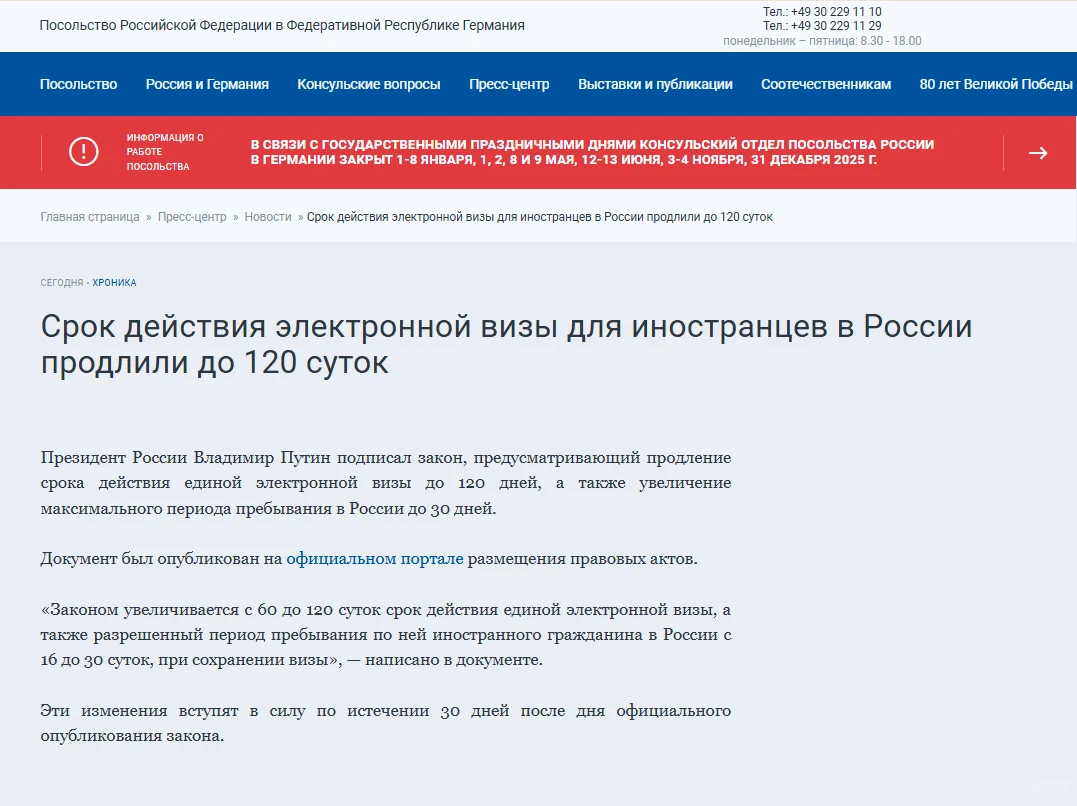Click the Новости breadcrumb link

point(268,216)
